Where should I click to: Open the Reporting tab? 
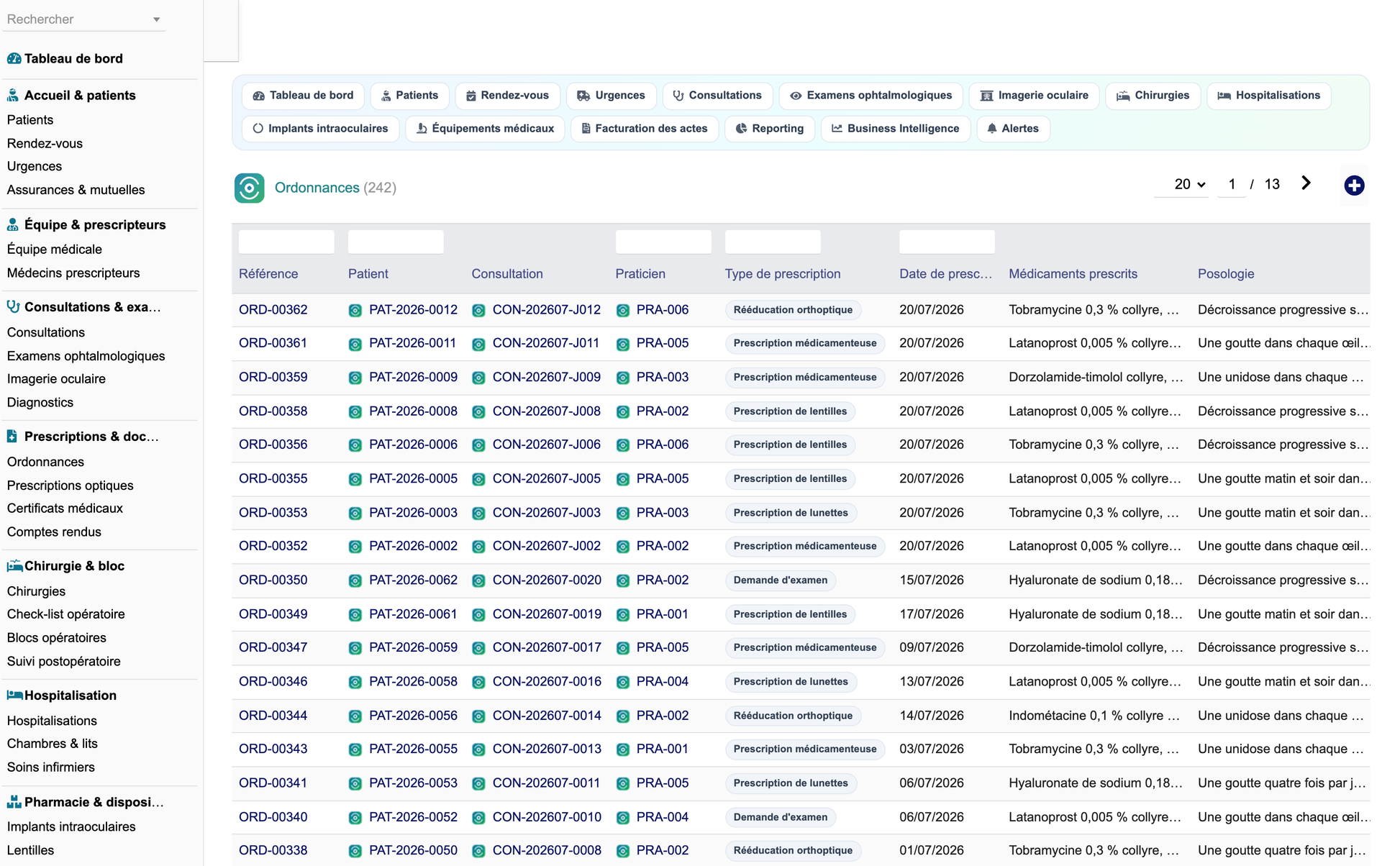tap(770, 129)
